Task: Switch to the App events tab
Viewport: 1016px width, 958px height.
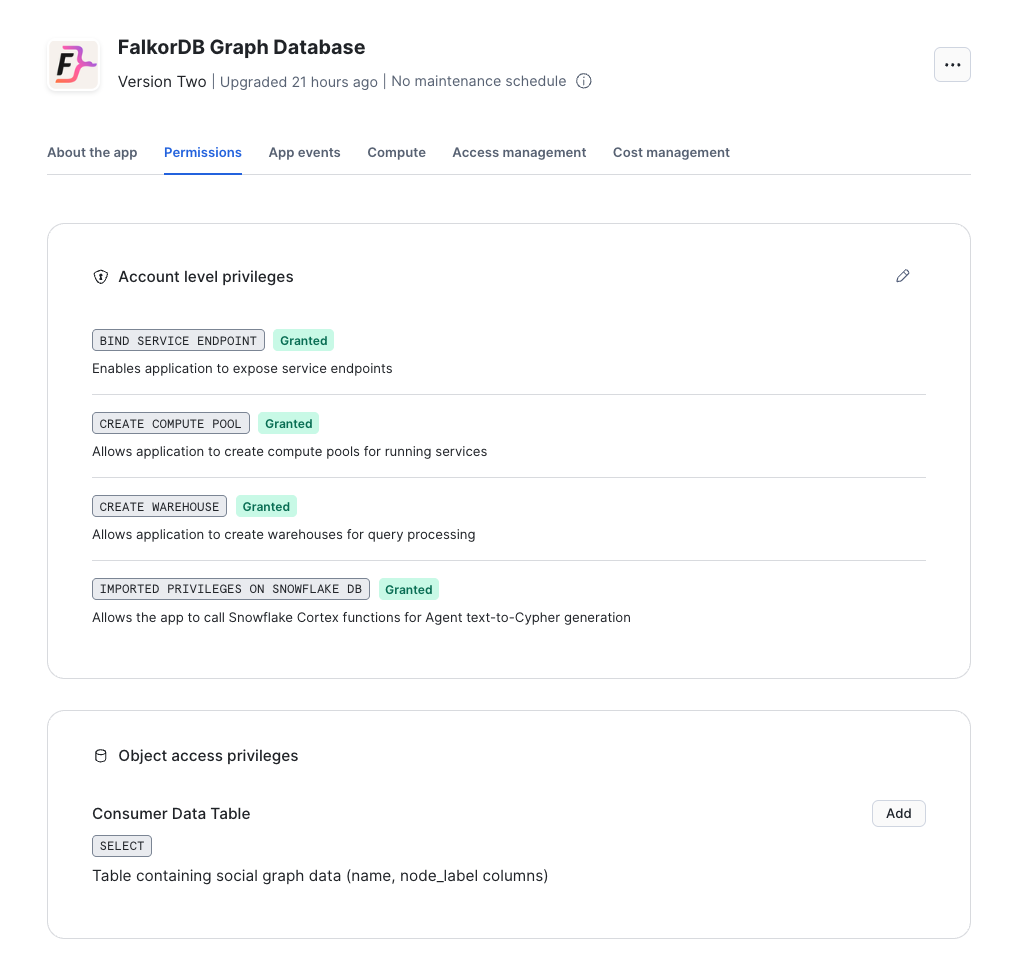Action: pyautogui.click(x=305, y=152)
